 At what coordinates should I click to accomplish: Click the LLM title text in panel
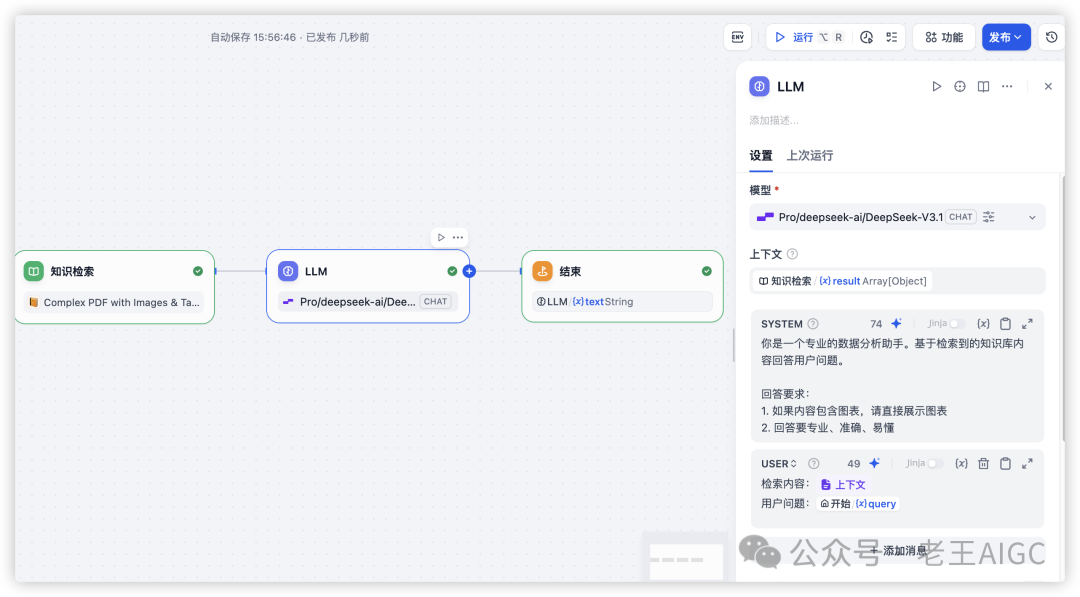click(x=791, y=87)
